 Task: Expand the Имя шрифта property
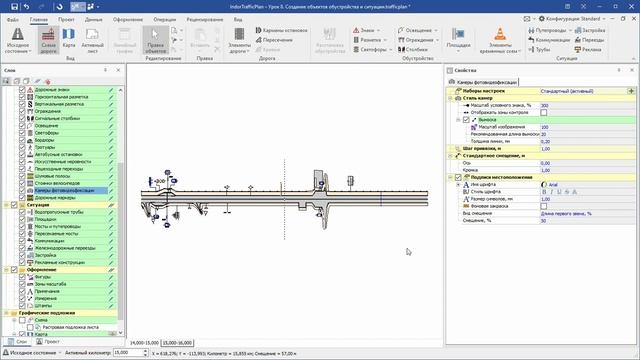coord(458,185)
